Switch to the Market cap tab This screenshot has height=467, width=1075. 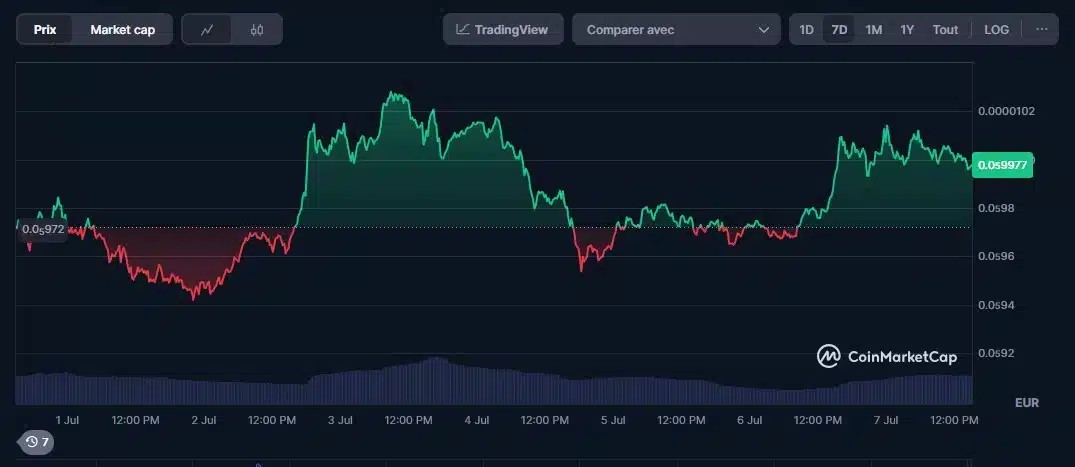[x=123, y=29]
